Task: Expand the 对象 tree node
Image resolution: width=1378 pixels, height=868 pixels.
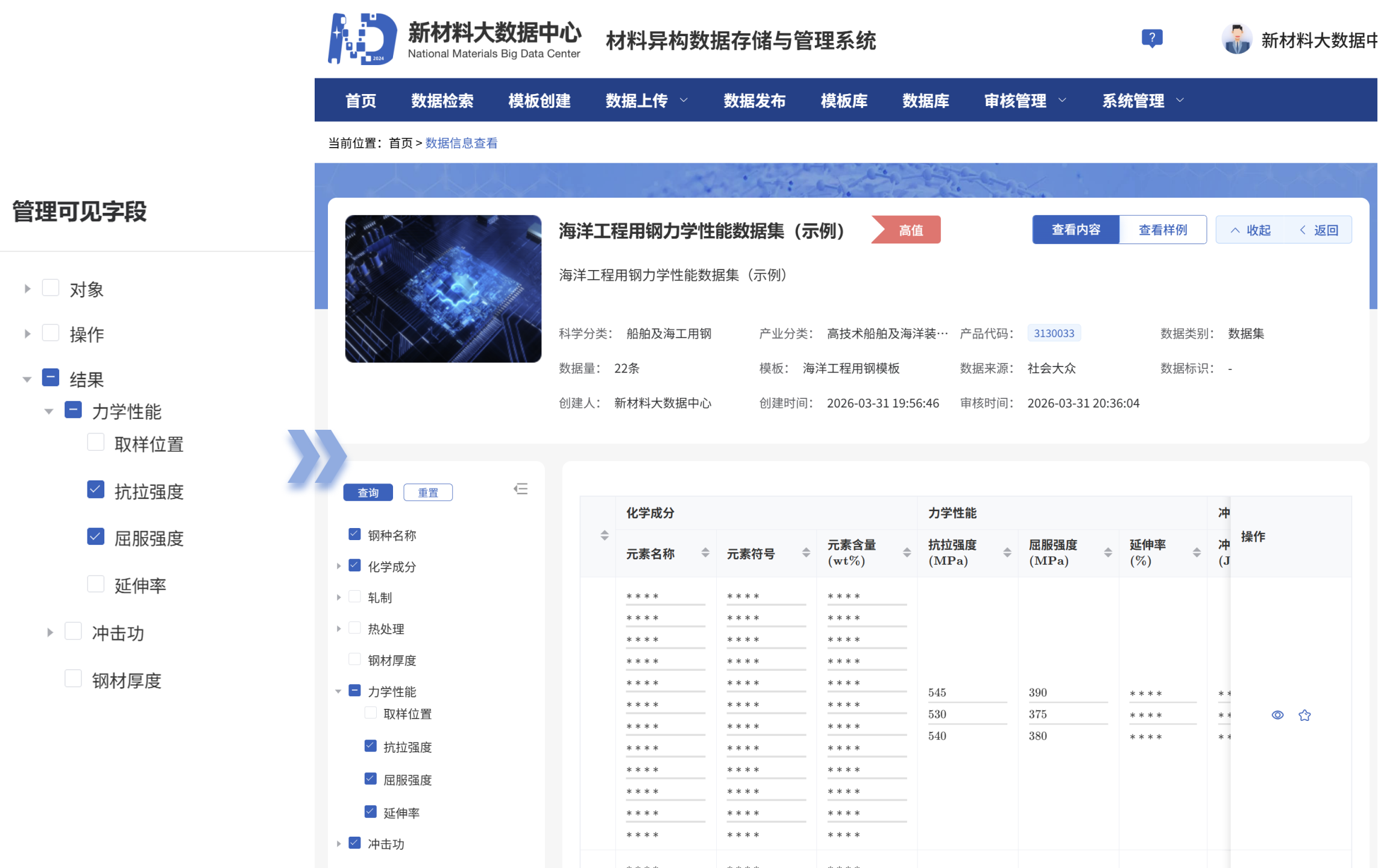Action: [x=27, y=288]
